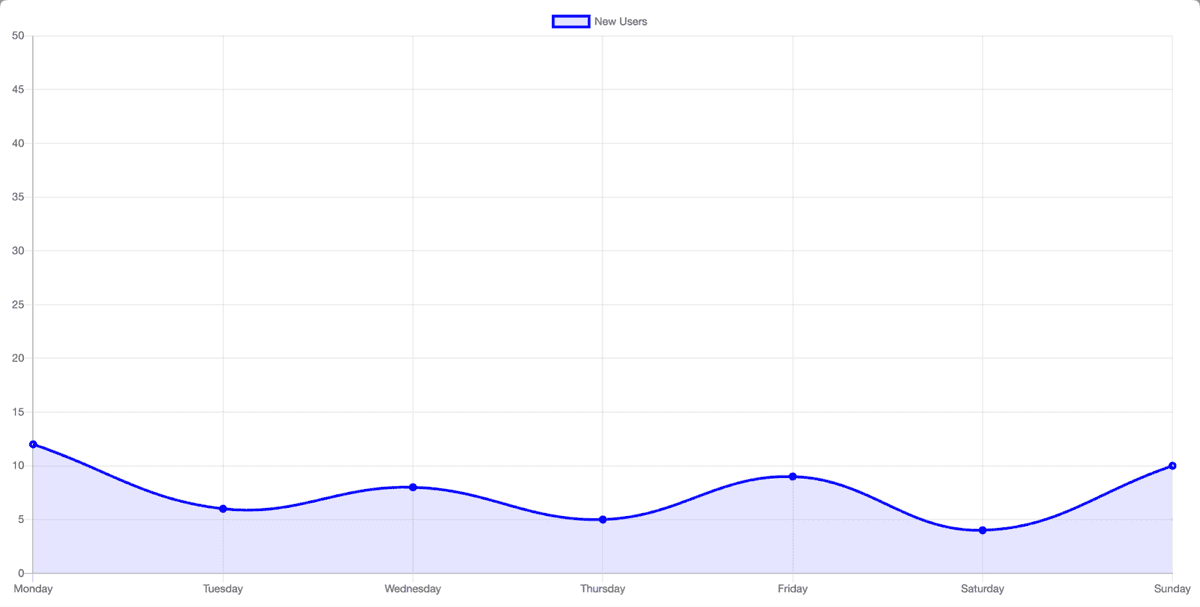1200x607 pixels.
Task: Click the 25 label on the y-axis
Action: 18,305
